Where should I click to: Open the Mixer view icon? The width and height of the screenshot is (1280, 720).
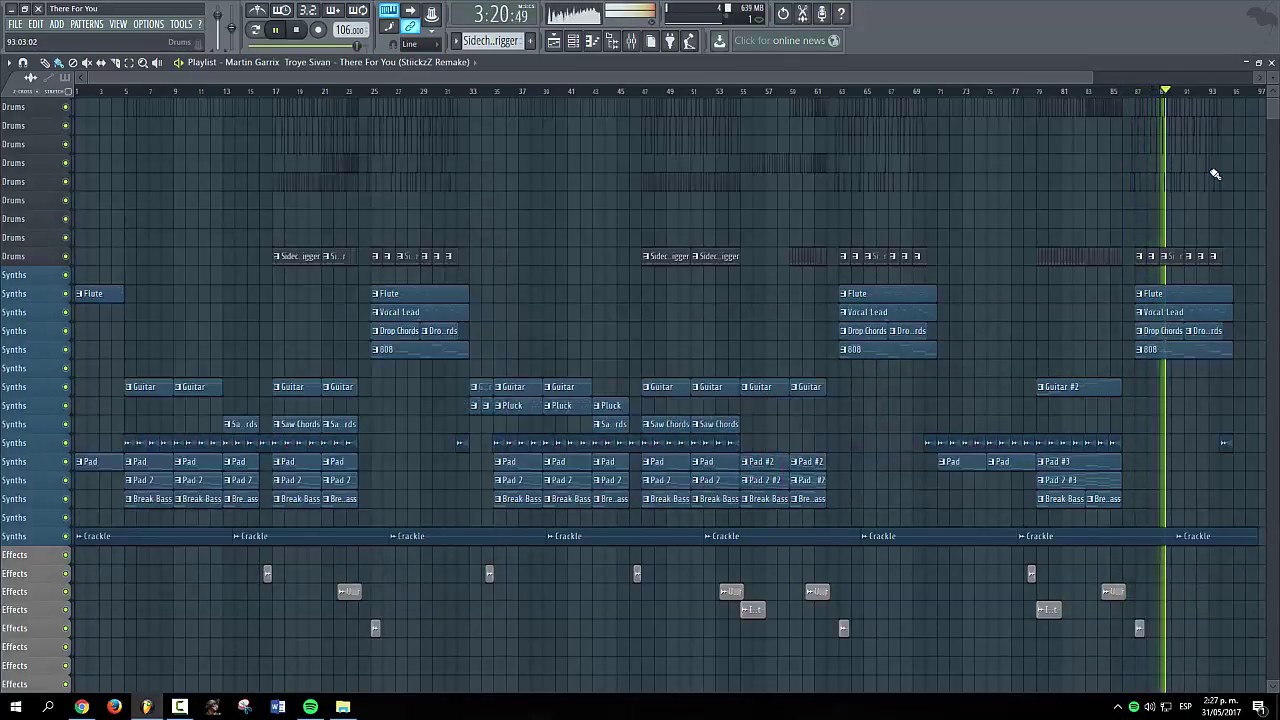(631, 41)
